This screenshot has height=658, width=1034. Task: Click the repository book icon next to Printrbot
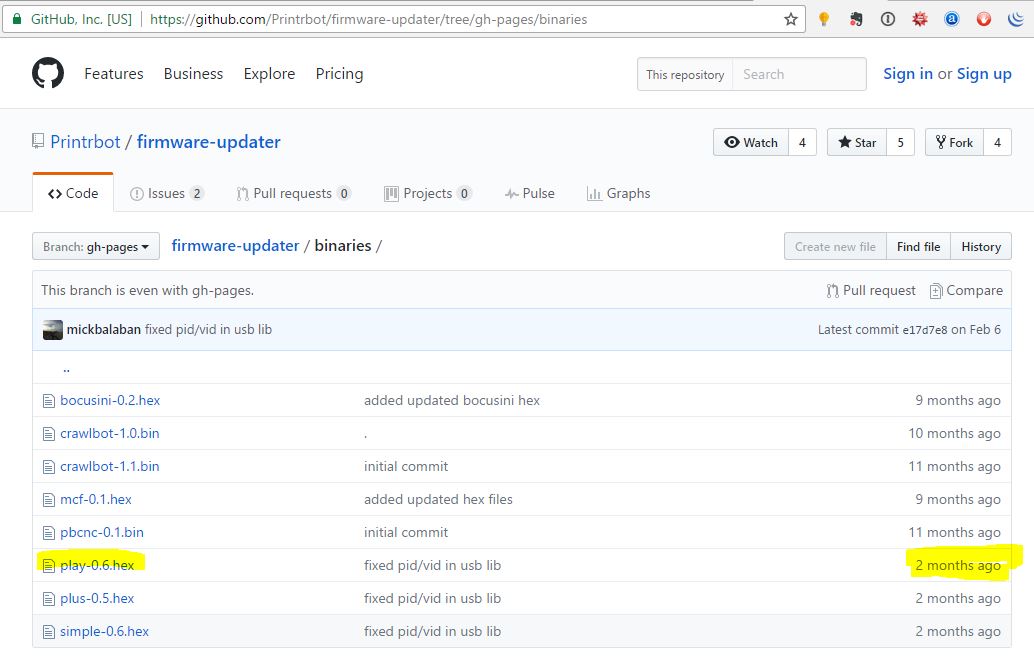point(38,141)
